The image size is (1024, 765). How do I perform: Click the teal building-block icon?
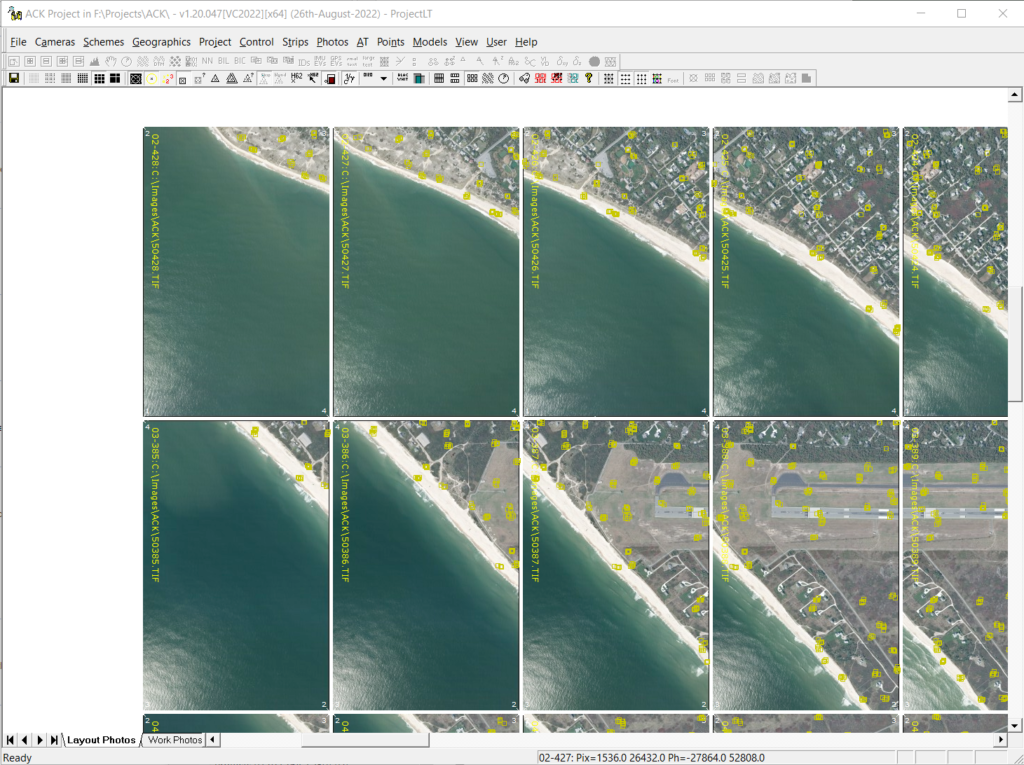point(419,78)
